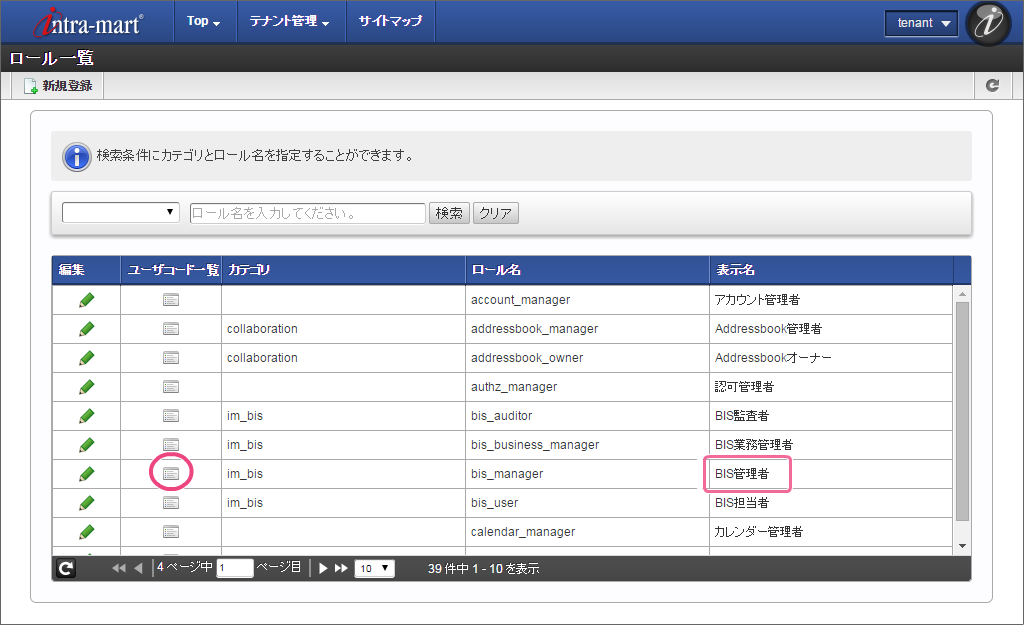The image size is (1024, 625).
Task: Open the tenant user dropdown
Action: coord(921,23)
